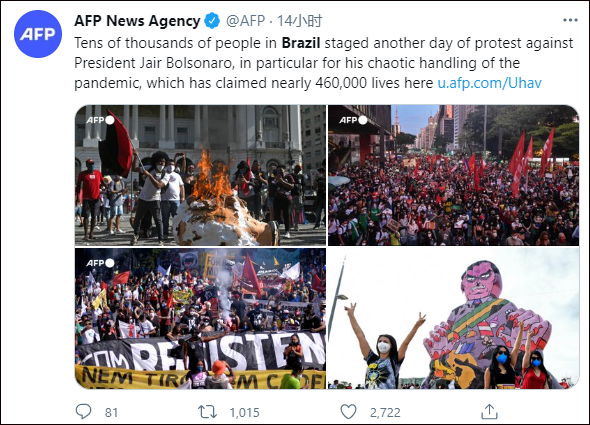590x425 pixels.
Task: Open the AFP News Agency account name
Action: 137,21
